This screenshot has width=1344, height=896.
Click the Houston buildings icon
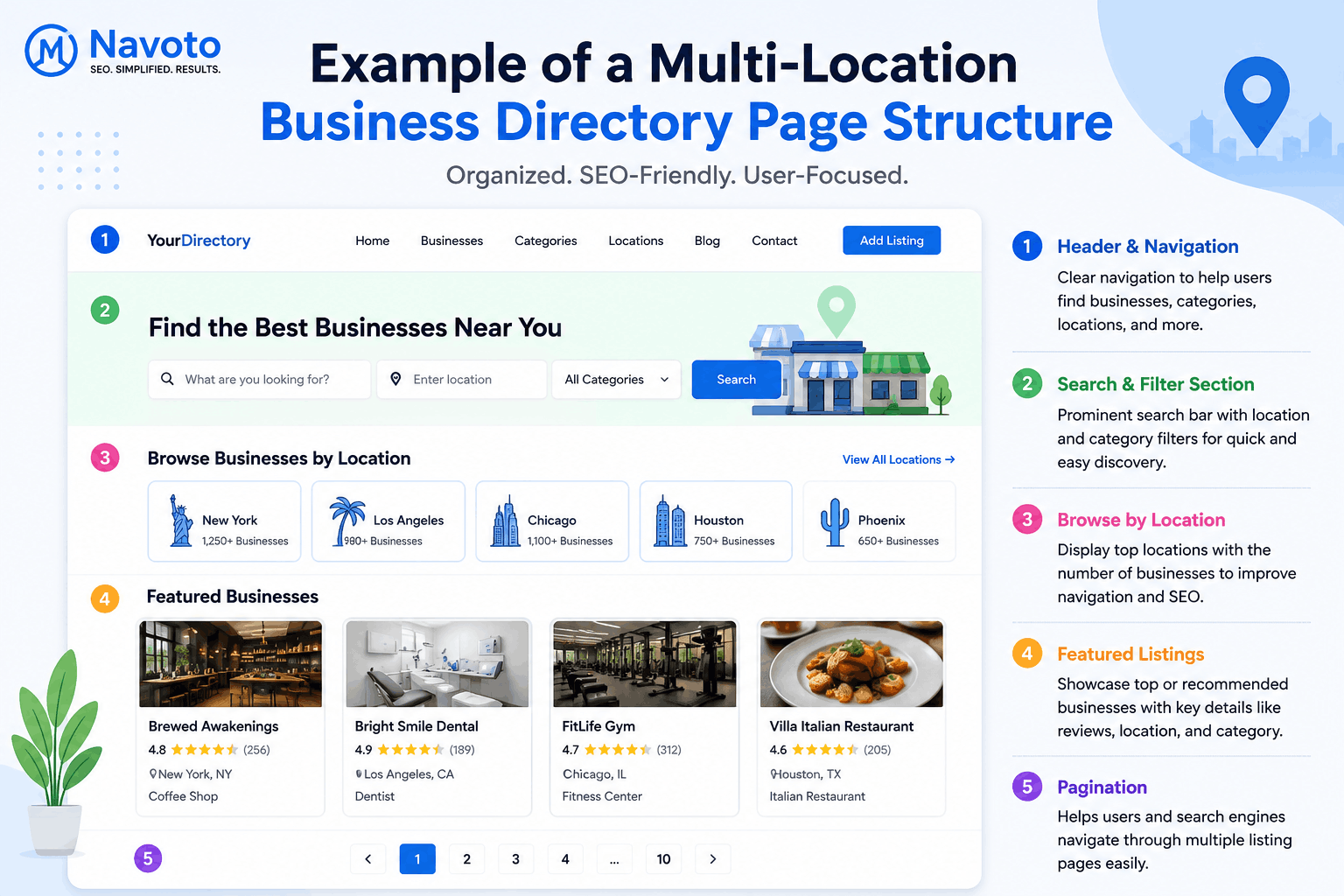pos(670,521)
